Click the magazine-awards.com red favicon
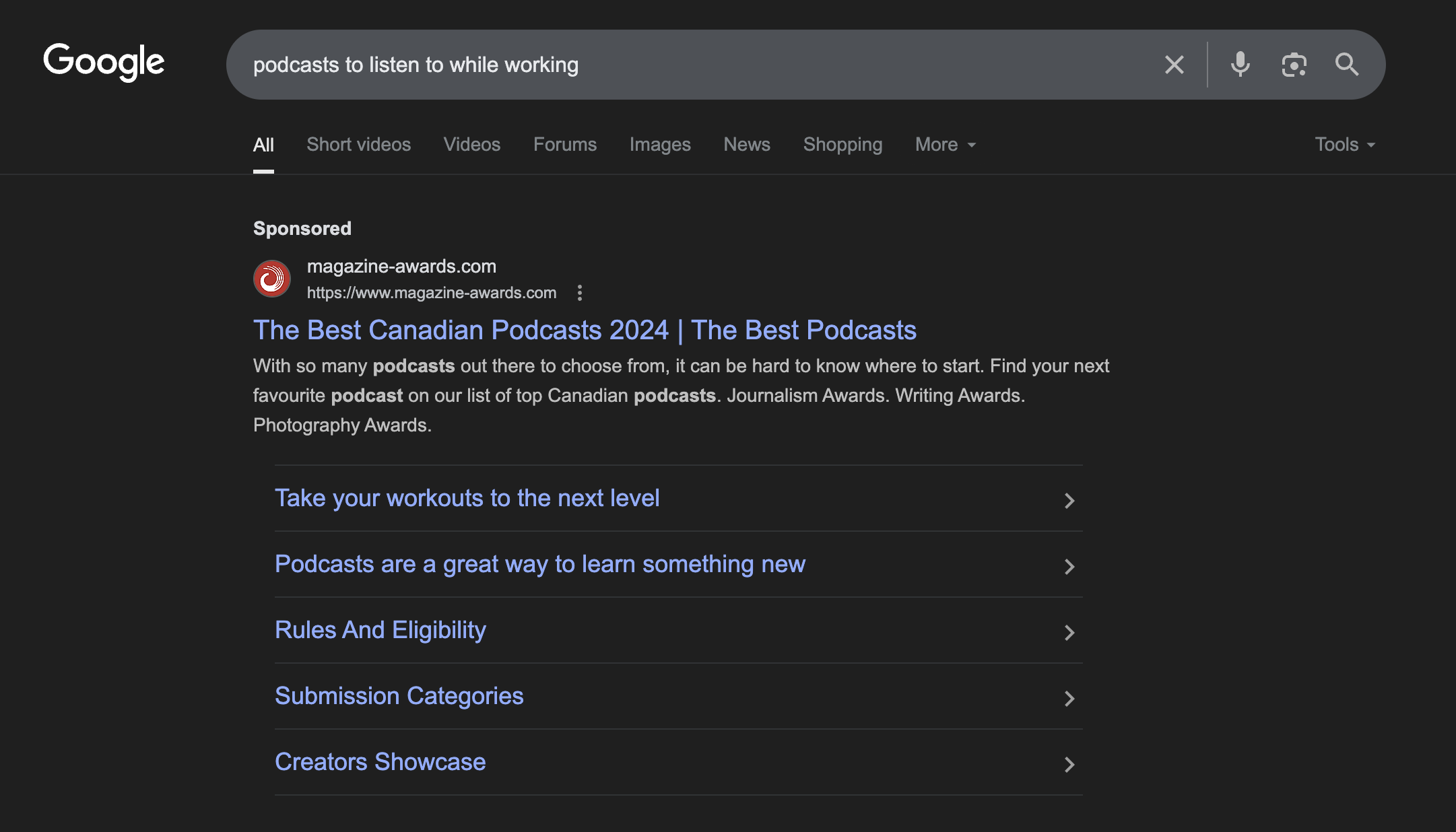Image resolution: width=1456 pixels, height=832 pixels. [x=272, y=279]
